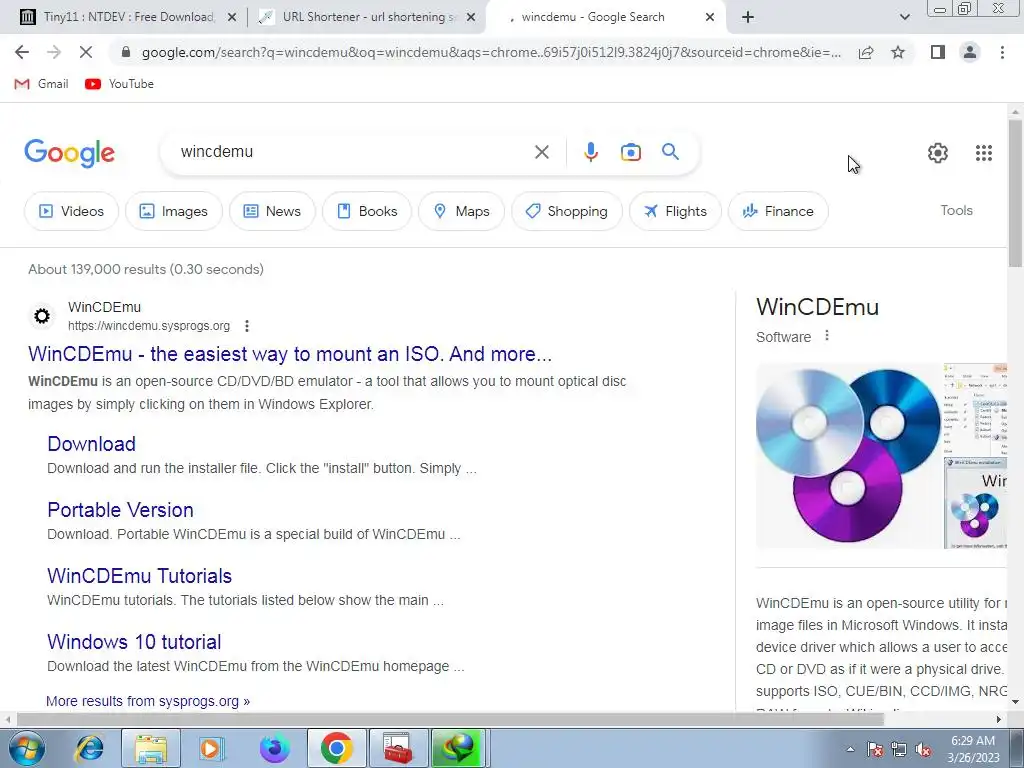Click the Google search input field
This screenshot has height=768, width=1024.
[353, 152]
